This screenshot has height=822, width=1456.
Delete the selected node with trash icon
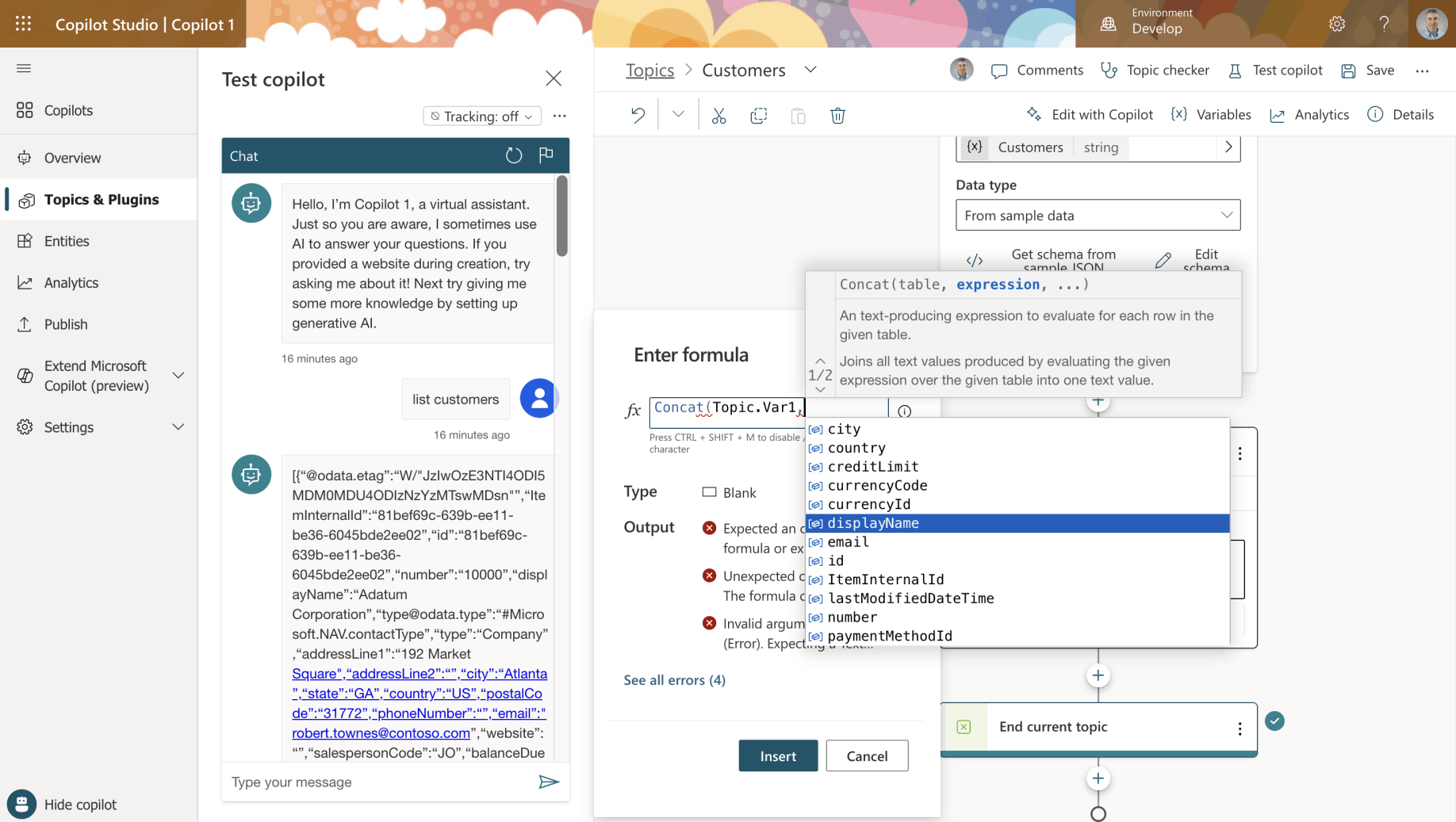click(837, 116)
